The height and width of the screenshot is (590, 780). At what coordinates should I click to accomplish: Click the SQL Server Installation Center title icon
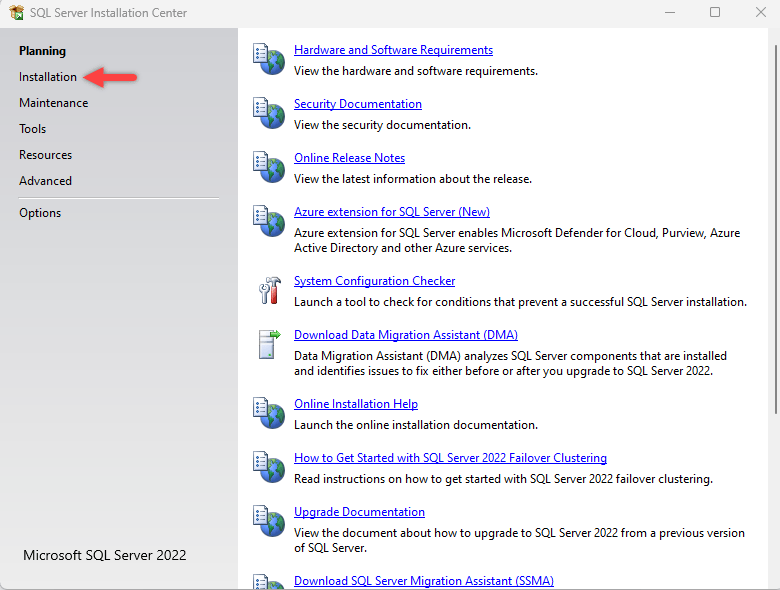[x=16, y=12]
